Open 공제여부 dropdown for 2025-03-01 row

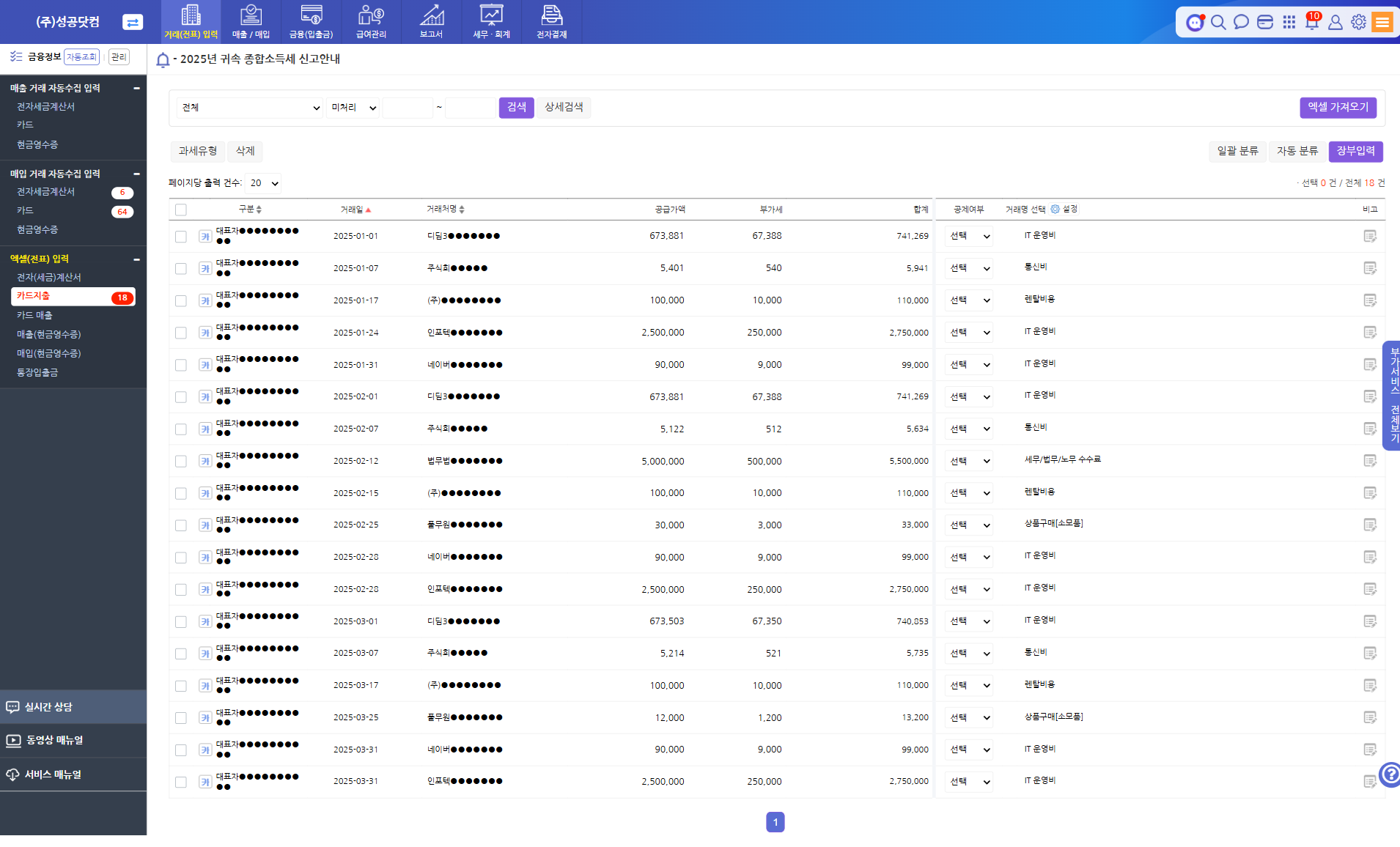coord(969,621)
